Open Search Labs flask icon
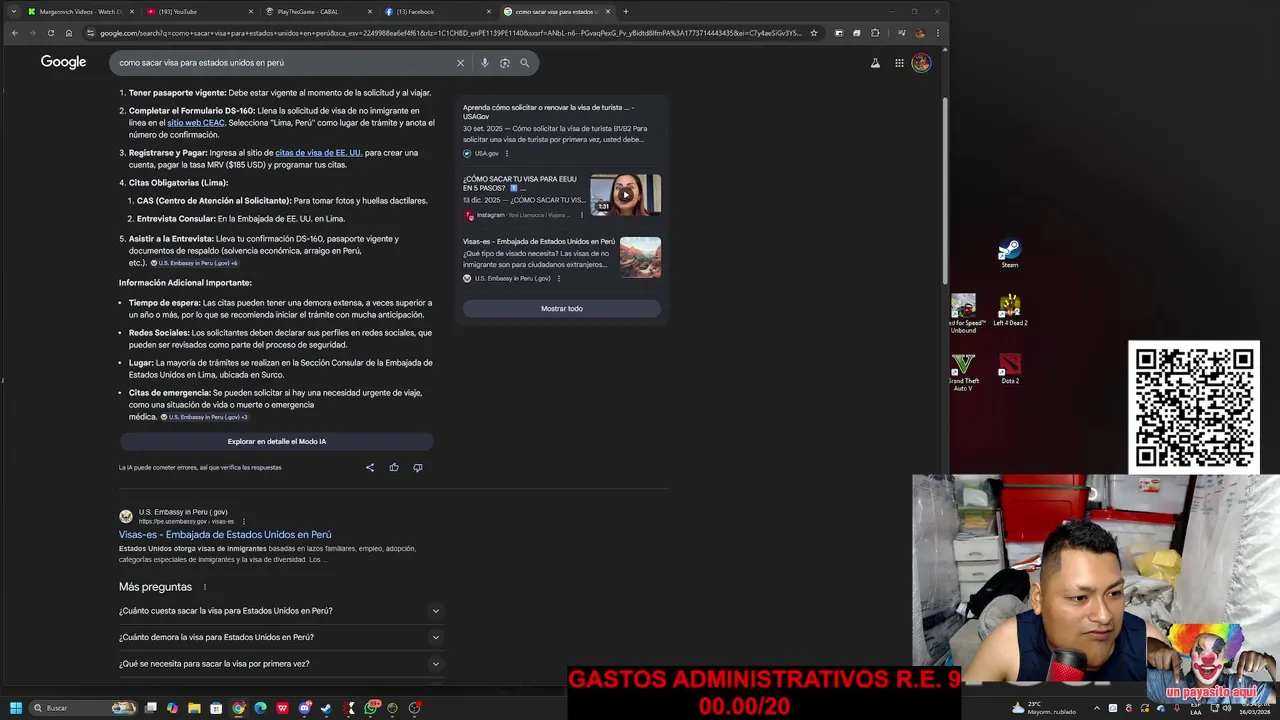Screen dimensions: 1280x720 [x=875, y=63]
